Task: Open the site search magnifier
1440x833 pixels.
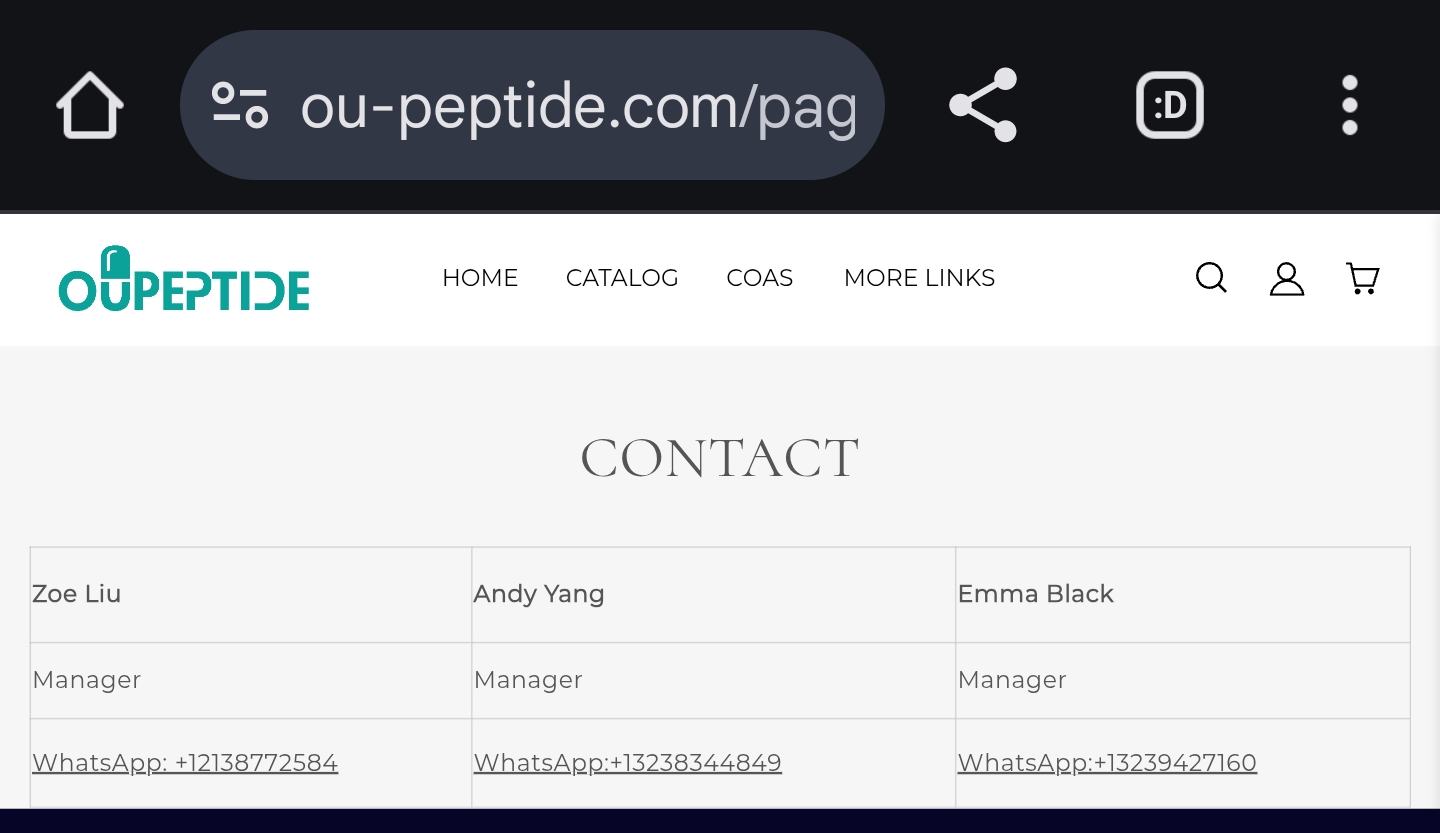Action: coord(1211,278)
